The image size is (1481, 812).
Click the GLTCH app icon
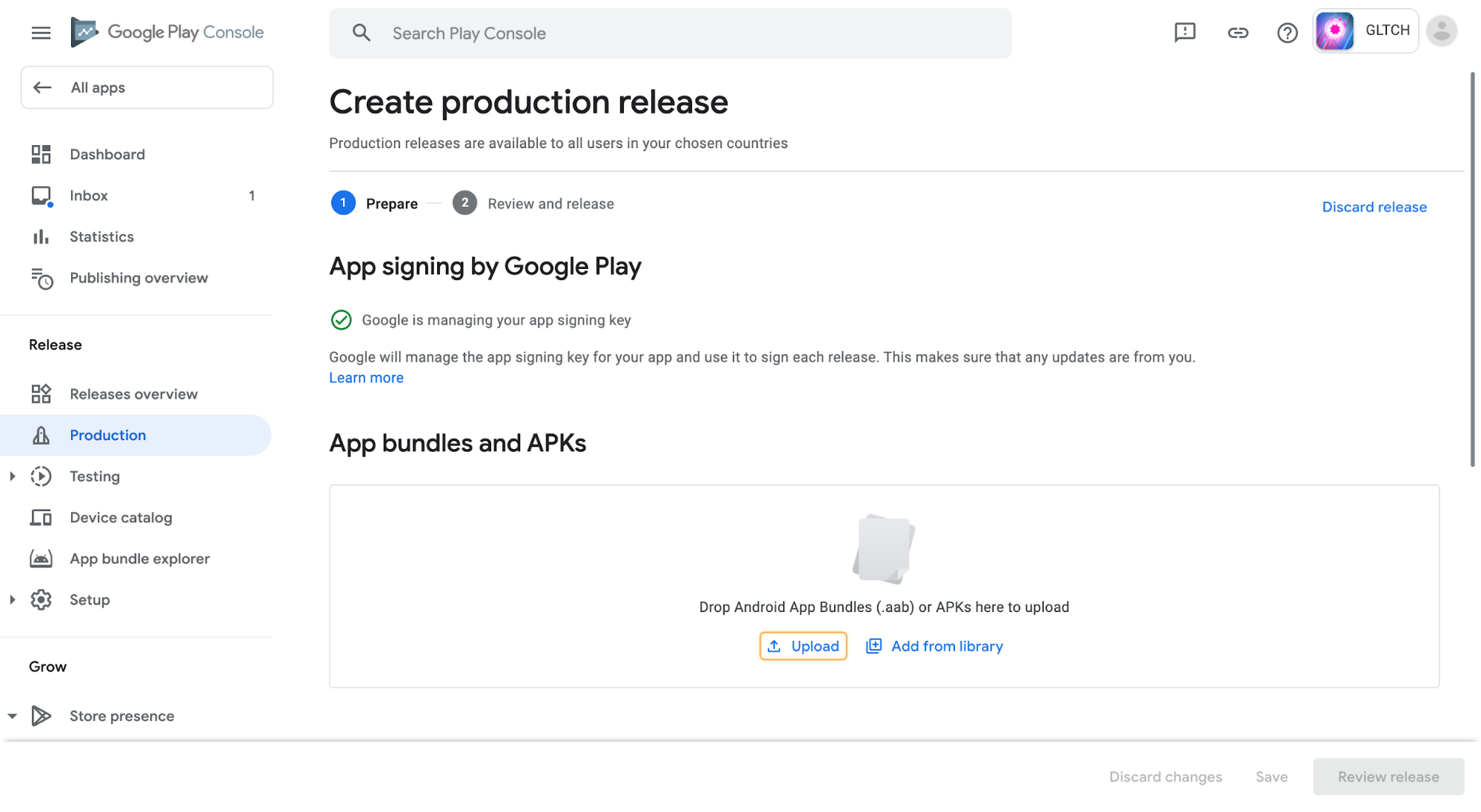pyautogui.click(x=1334, y=30)
